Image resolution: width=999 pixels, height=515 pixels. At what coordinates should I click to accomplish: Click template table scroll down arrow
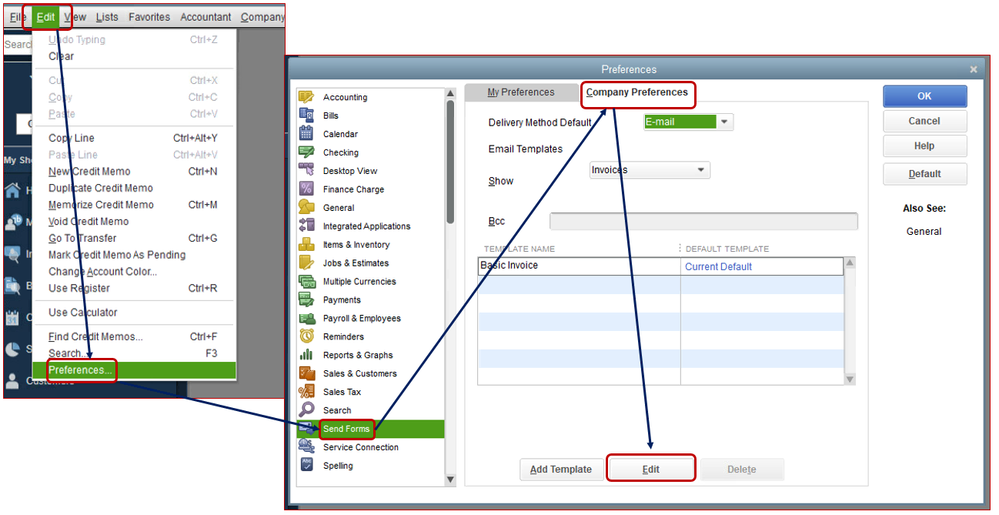(850, 379)
